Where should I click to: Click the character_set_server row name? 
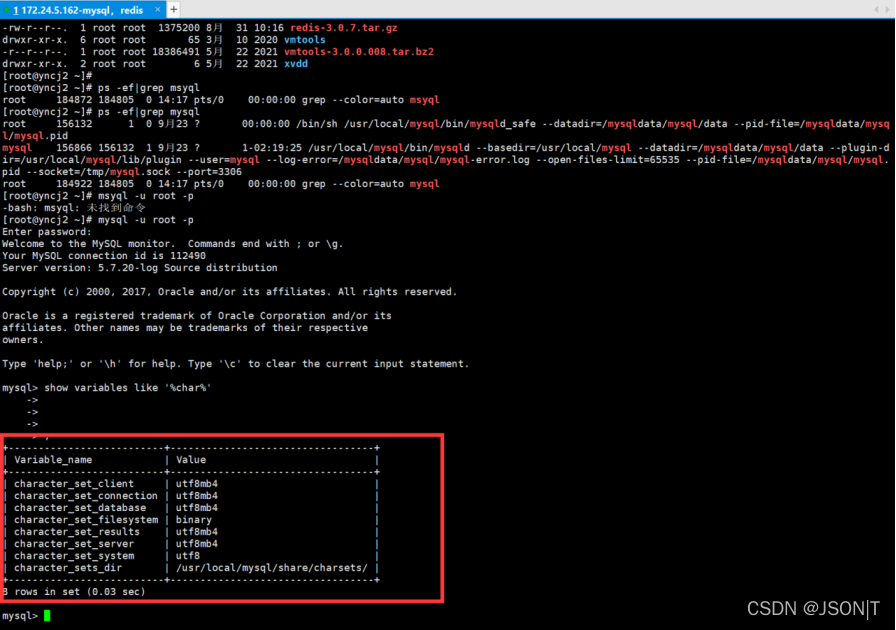point(74,544)
